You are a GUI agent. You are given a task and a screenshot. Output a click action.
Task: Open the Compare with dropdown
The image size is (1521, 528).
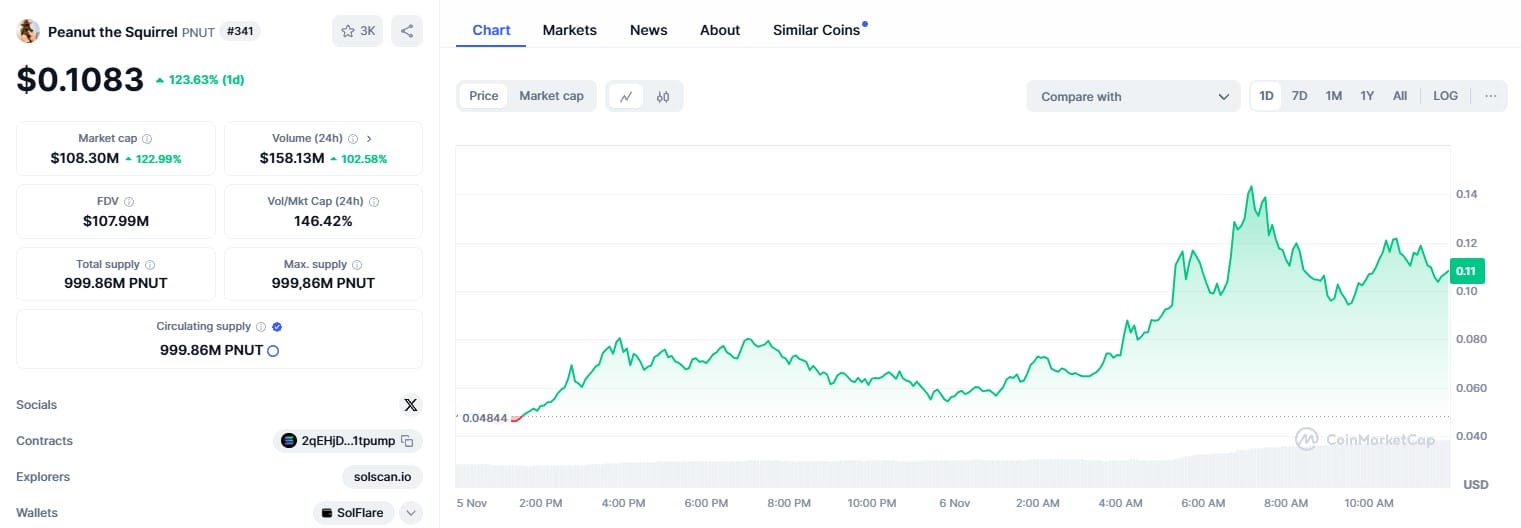(1133, 96)
